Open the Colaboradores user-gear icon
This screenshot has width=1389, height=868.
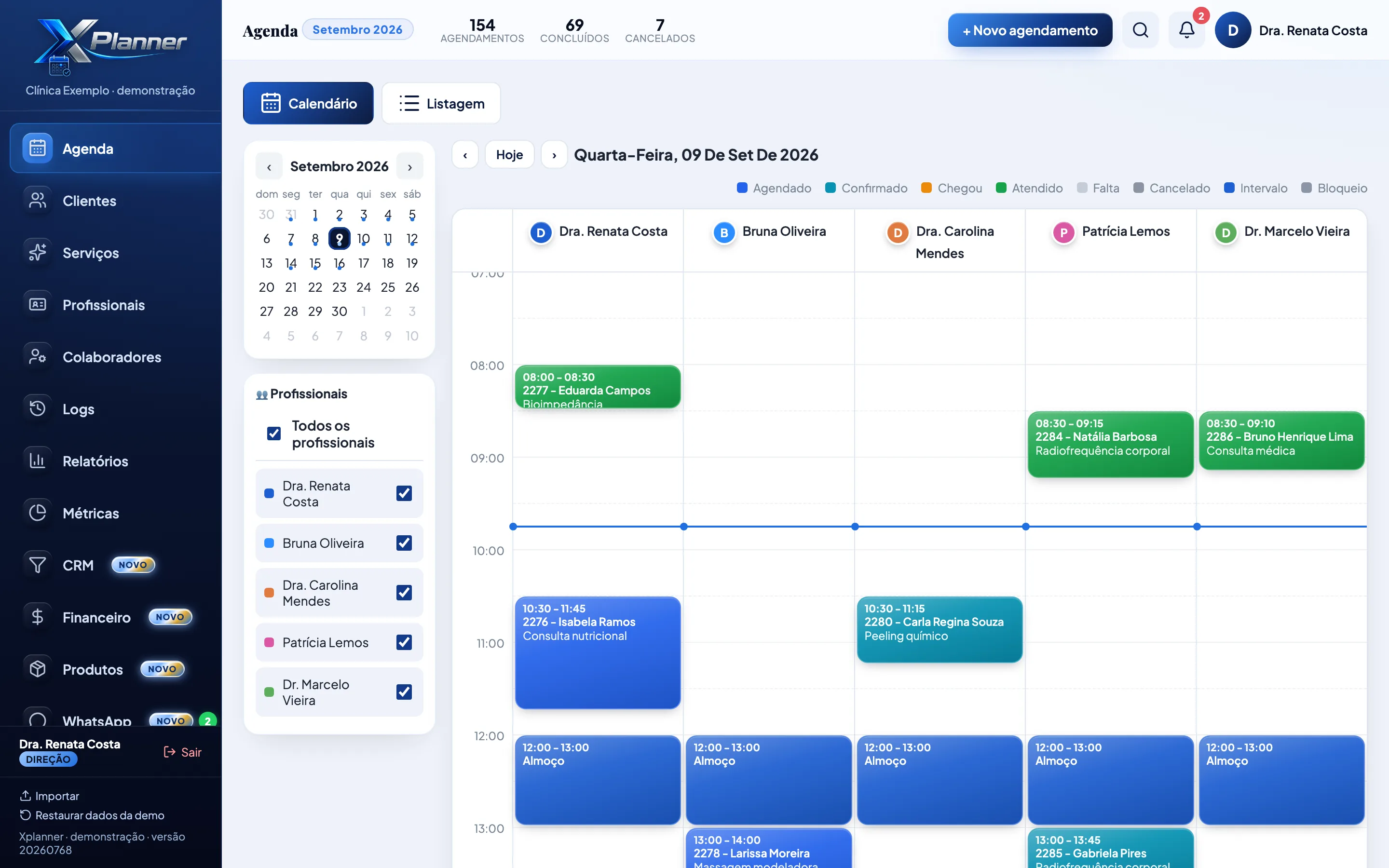pos(37,356)
